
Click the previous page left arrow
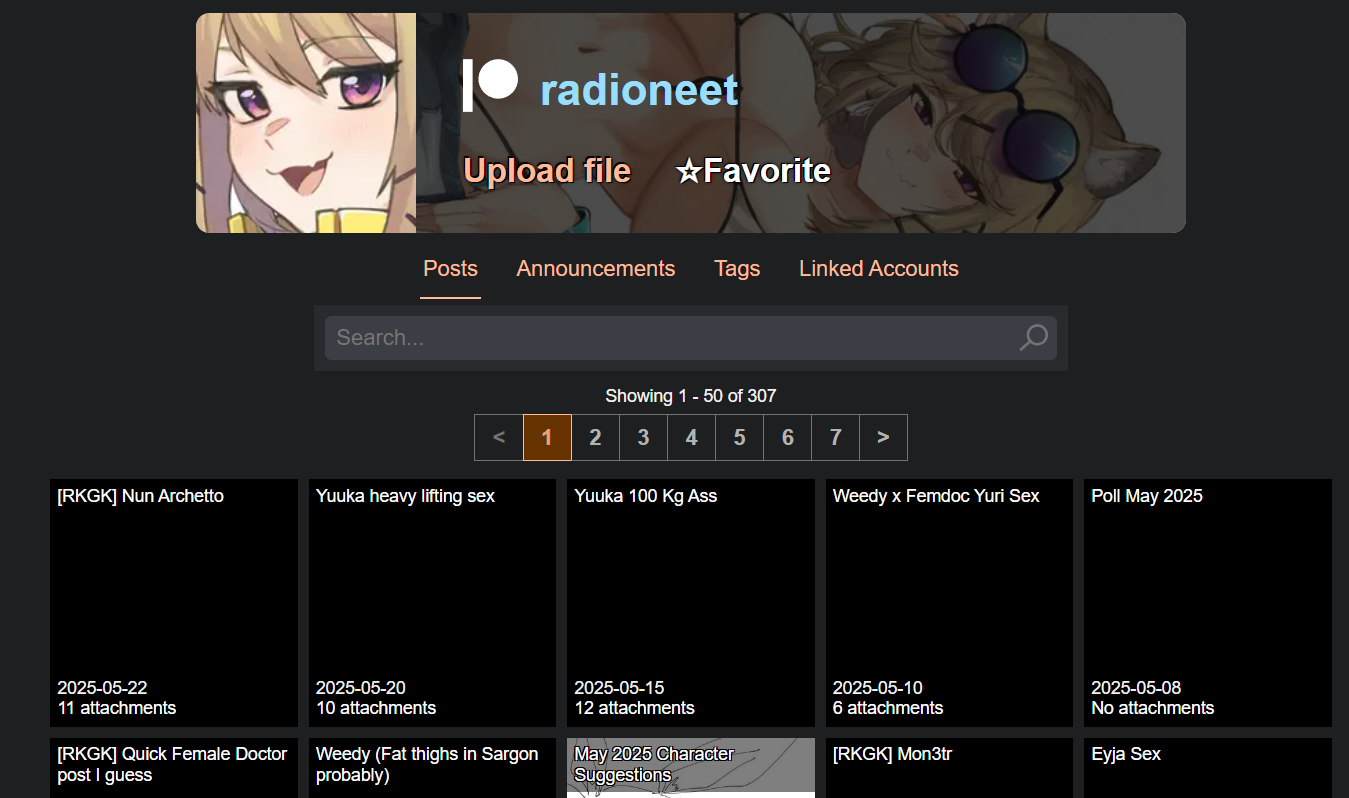coord(499,437)
